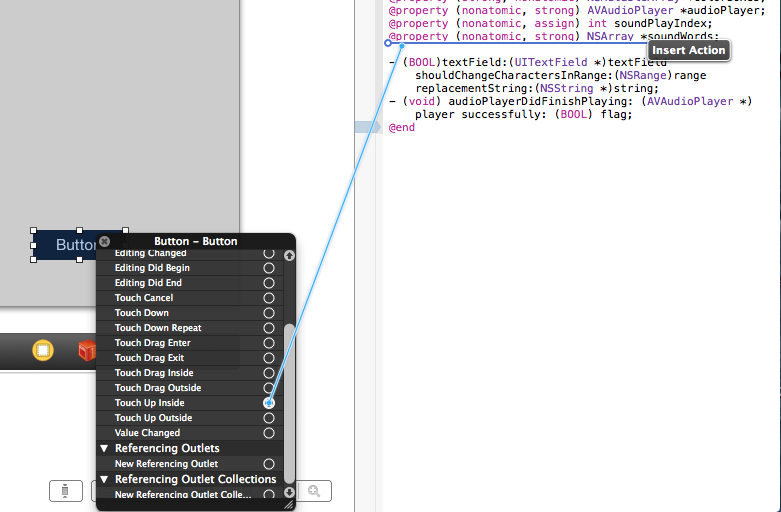Click Value Changed connection circle
The image size is (781, 512).
pos(269,433)
